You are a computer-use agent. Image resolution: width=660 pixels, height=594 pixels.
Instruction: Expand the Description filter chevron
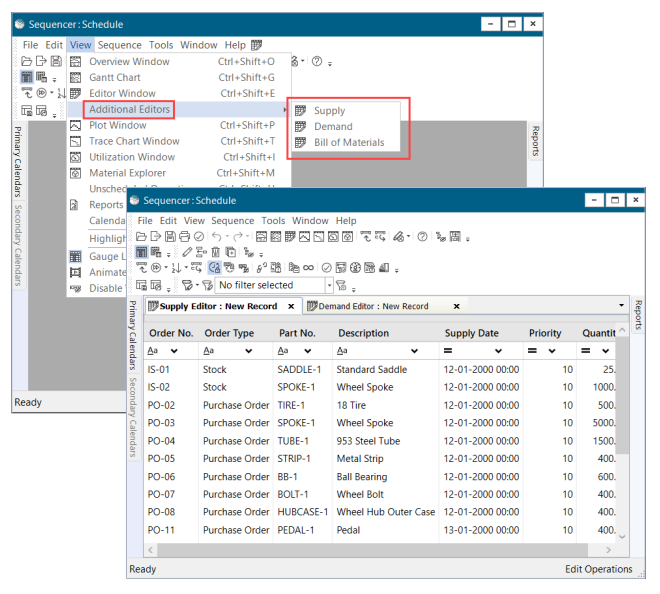tap(414, 351)
